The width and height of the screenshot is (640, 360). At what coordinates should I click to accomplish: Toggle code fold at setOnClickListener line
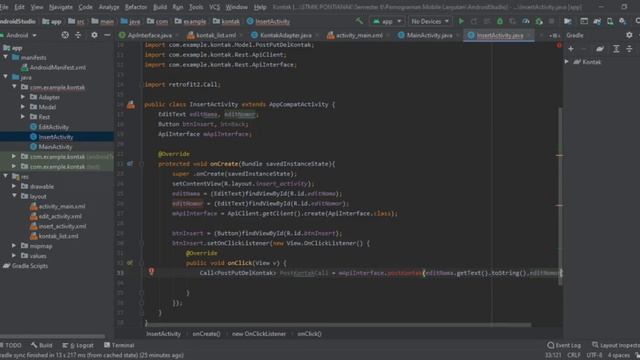tap(141, 243)
